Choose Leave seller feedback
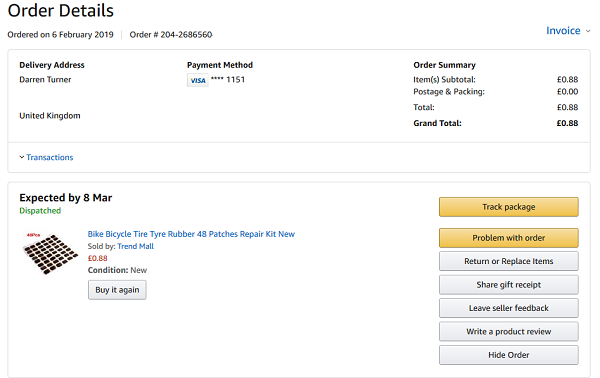This screenshot has height=378, width=600. [x=509, y=308]
